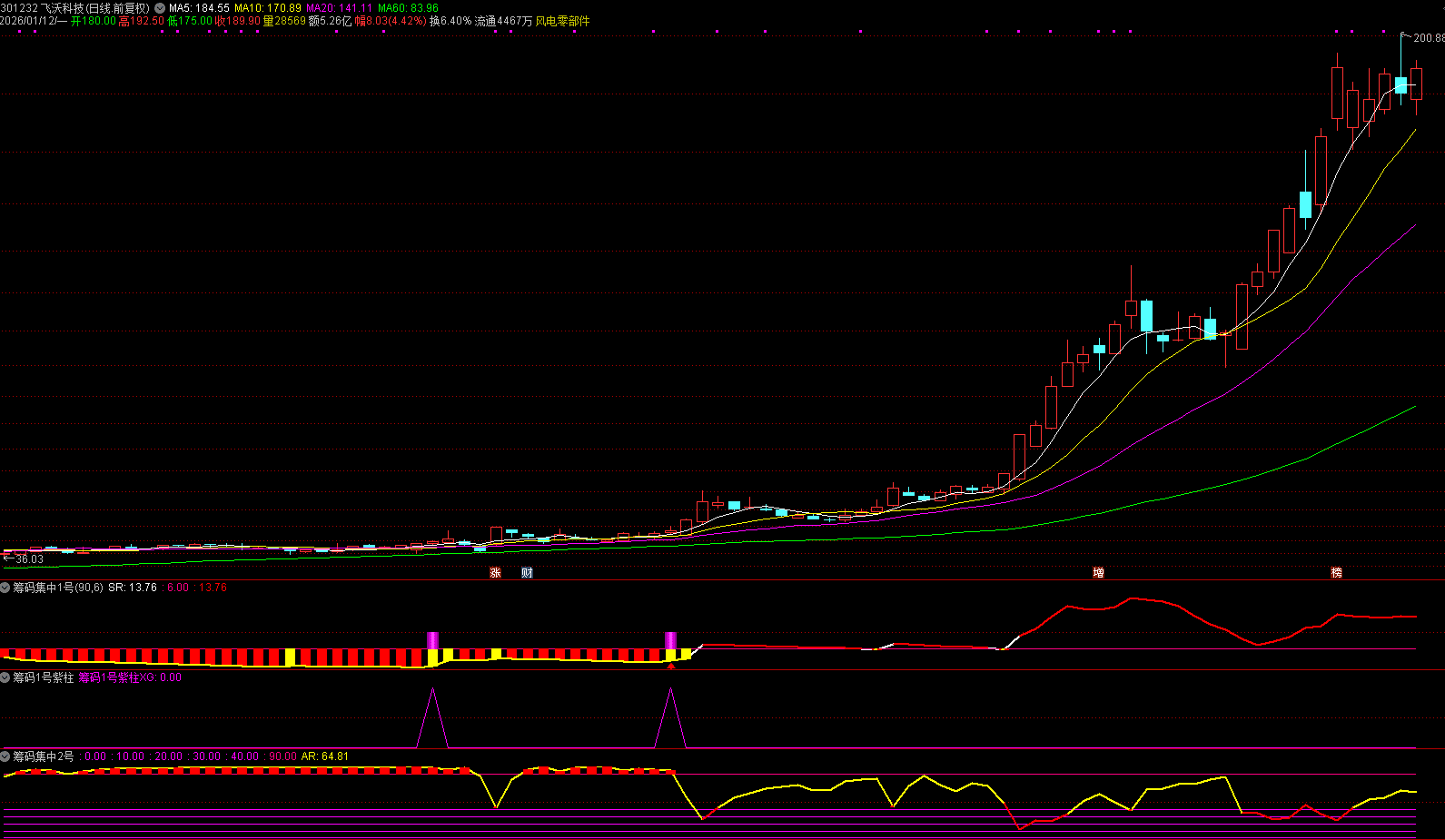This screenshot has height=840, width=1445.
Task: Click the stock title 飞沃科技(日线.前复权)
Action: pos(94,8)
